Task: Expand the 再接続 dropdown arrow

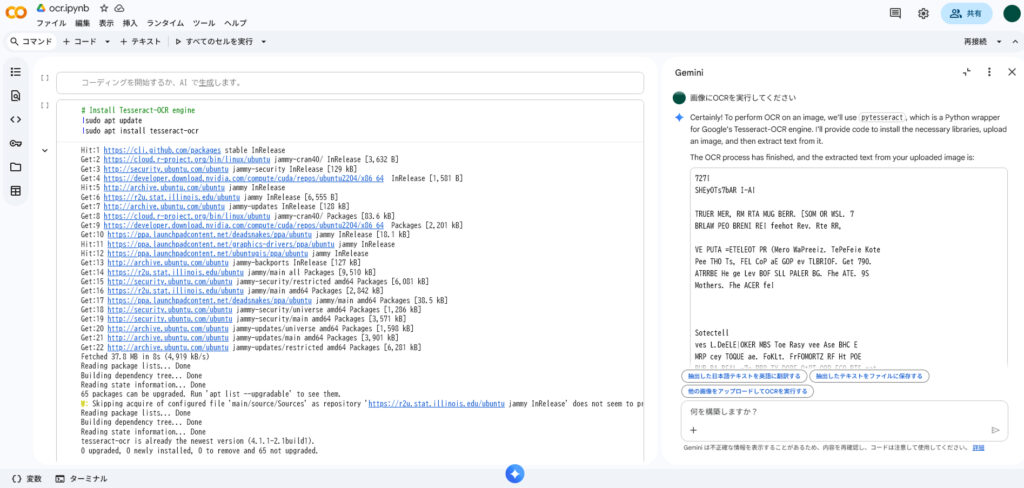Action: coord(996,42)
